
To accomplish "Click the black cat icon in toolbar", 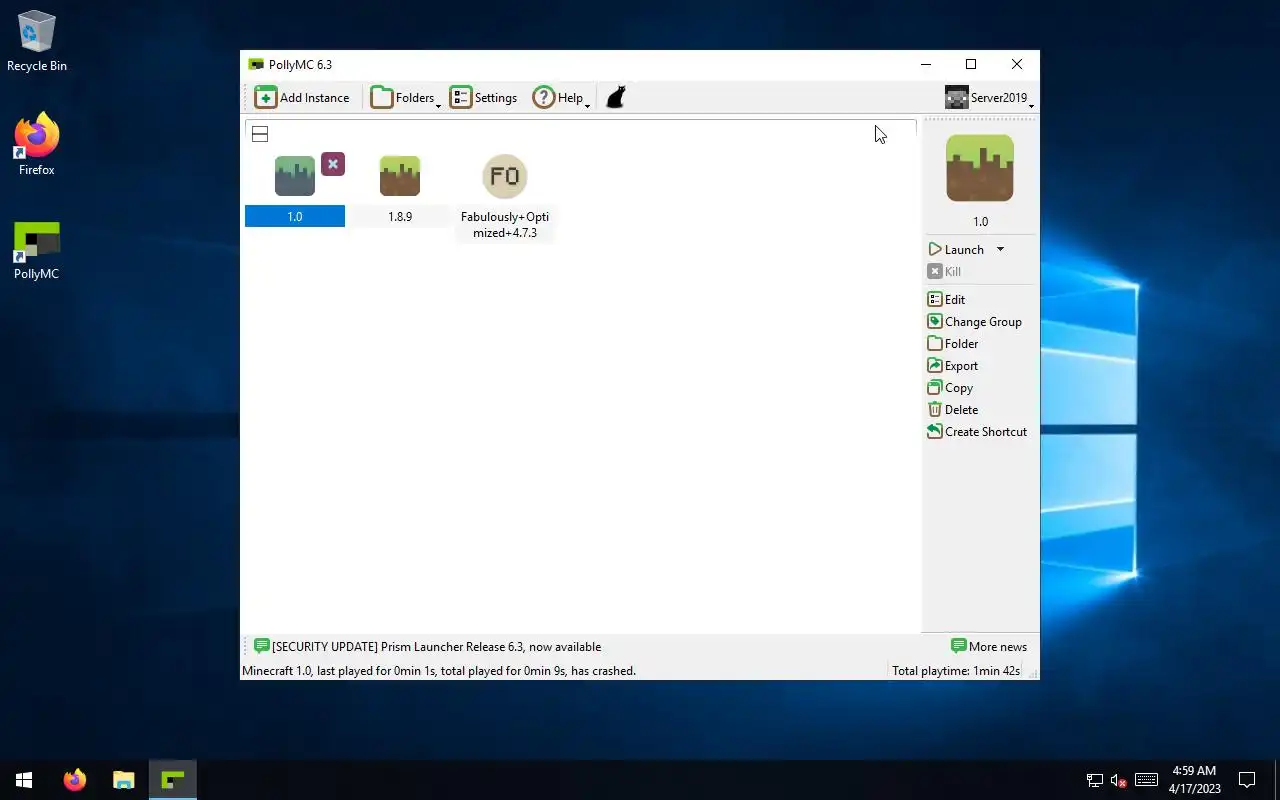I will pos(616,97).
